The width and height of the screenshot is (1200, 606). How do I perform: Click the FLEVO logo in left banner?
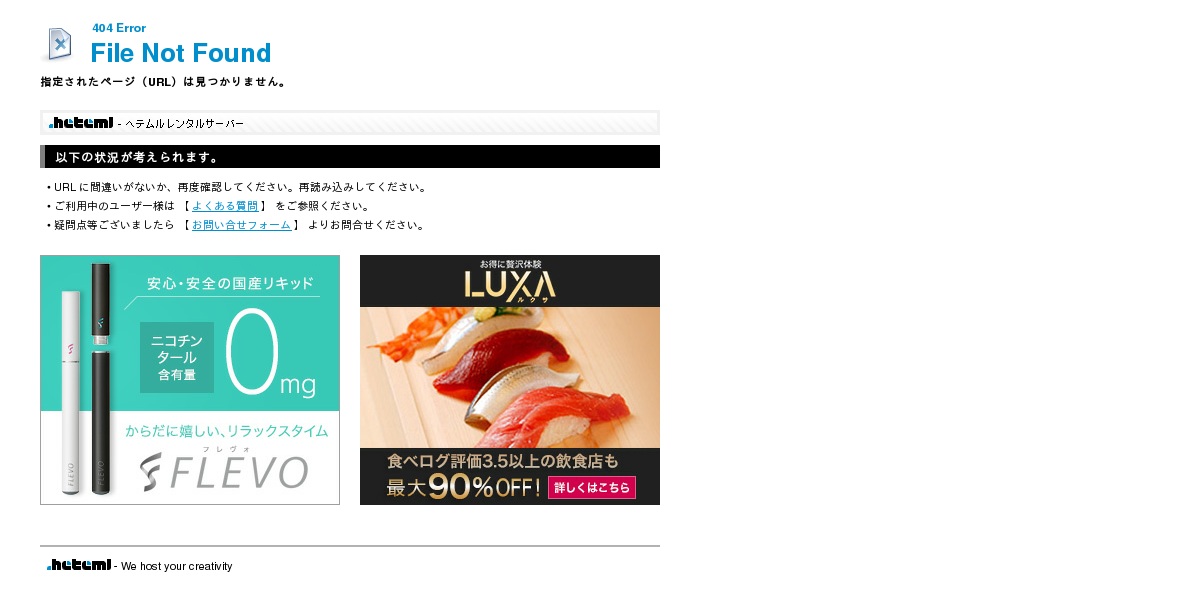point(224,471)
